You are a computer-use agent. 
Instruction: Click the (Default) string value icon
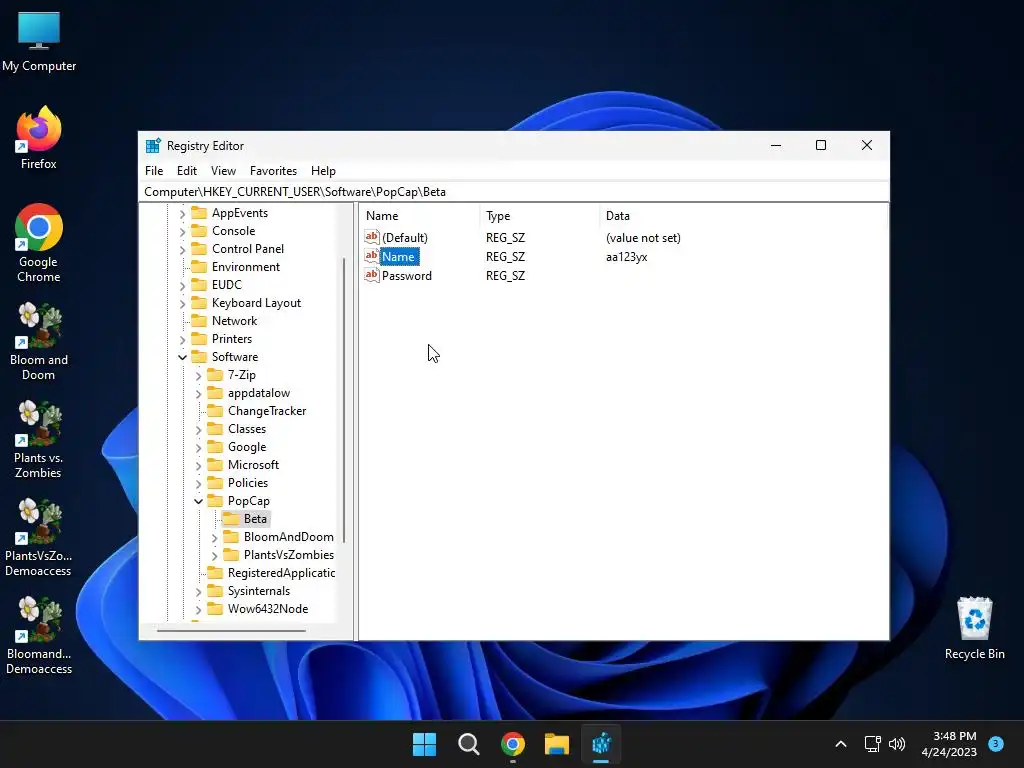372,237
